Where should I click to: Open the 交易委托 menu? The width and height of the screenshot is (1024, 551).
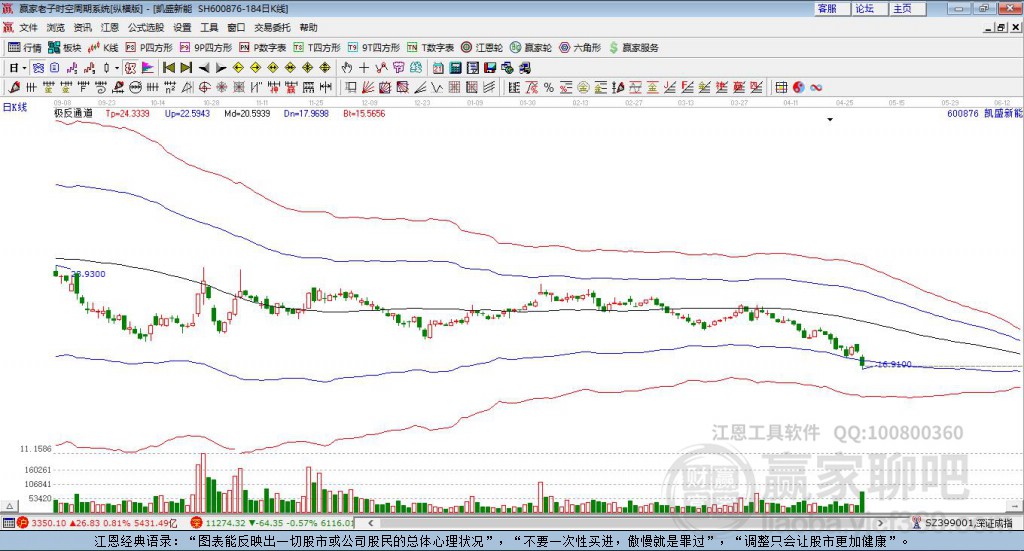(272, 27)
